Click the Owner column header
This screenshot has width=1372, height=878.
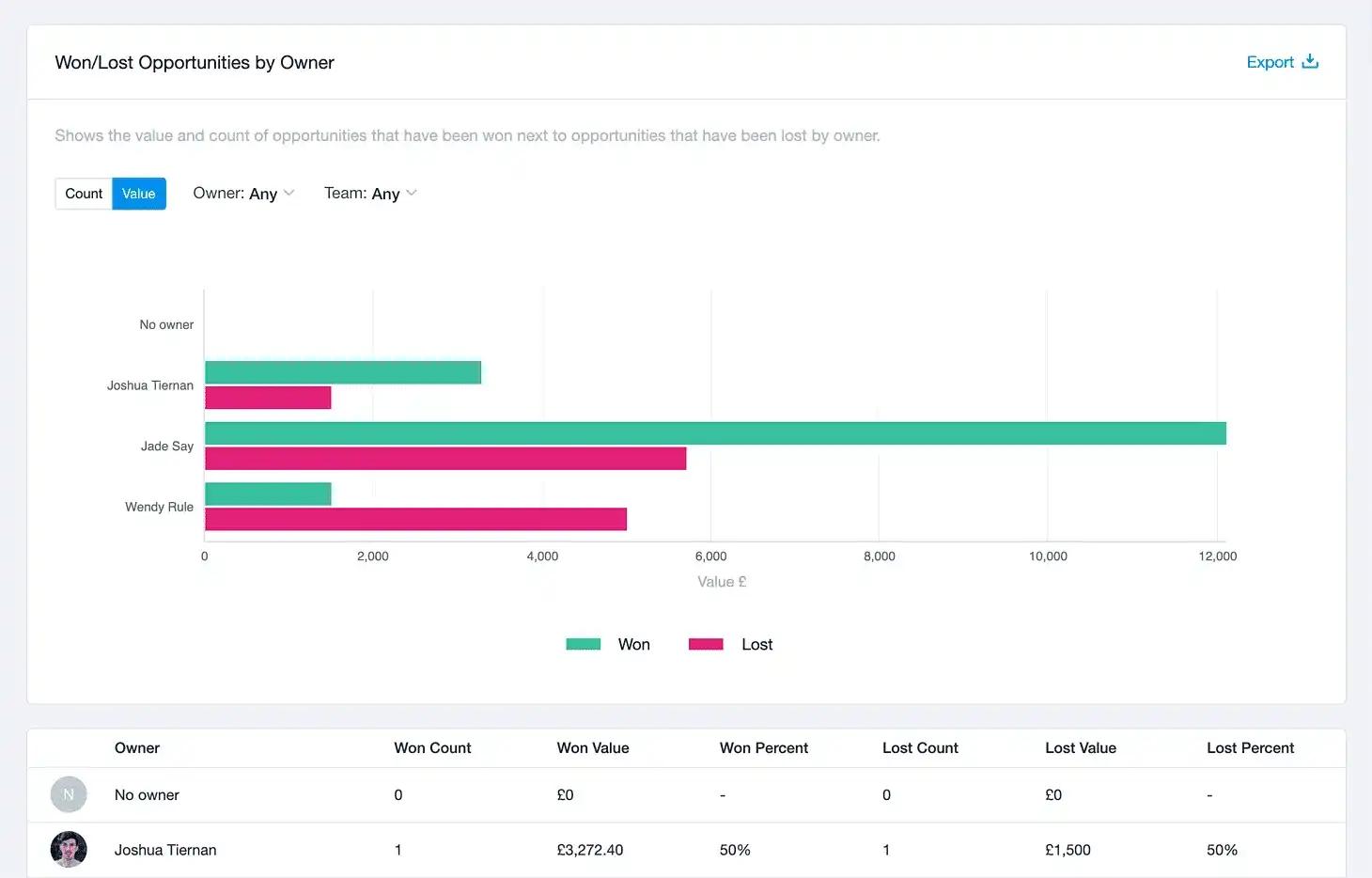click(137, 748)
